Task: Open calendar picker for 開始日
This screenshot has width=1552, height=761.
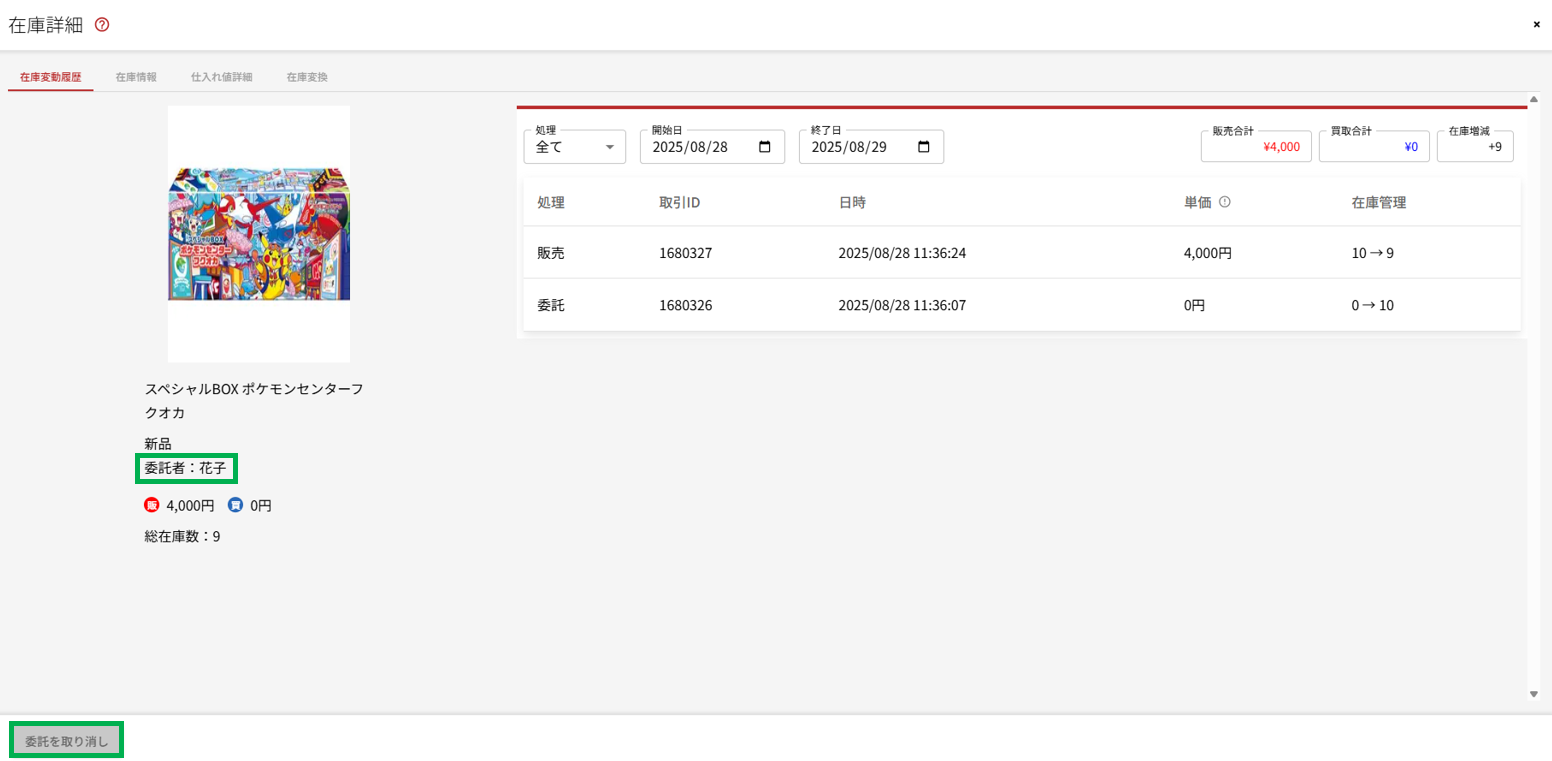Action: (765, 147)
